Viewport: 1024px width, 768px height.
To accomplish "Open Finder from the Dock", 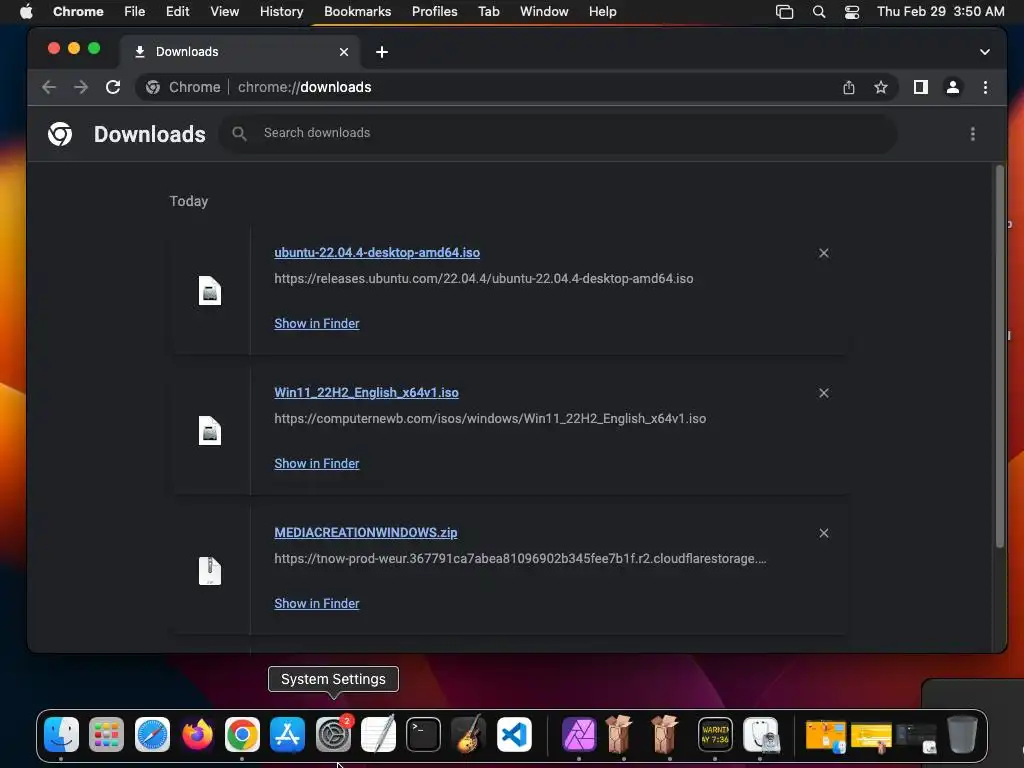I will [61, 735].
